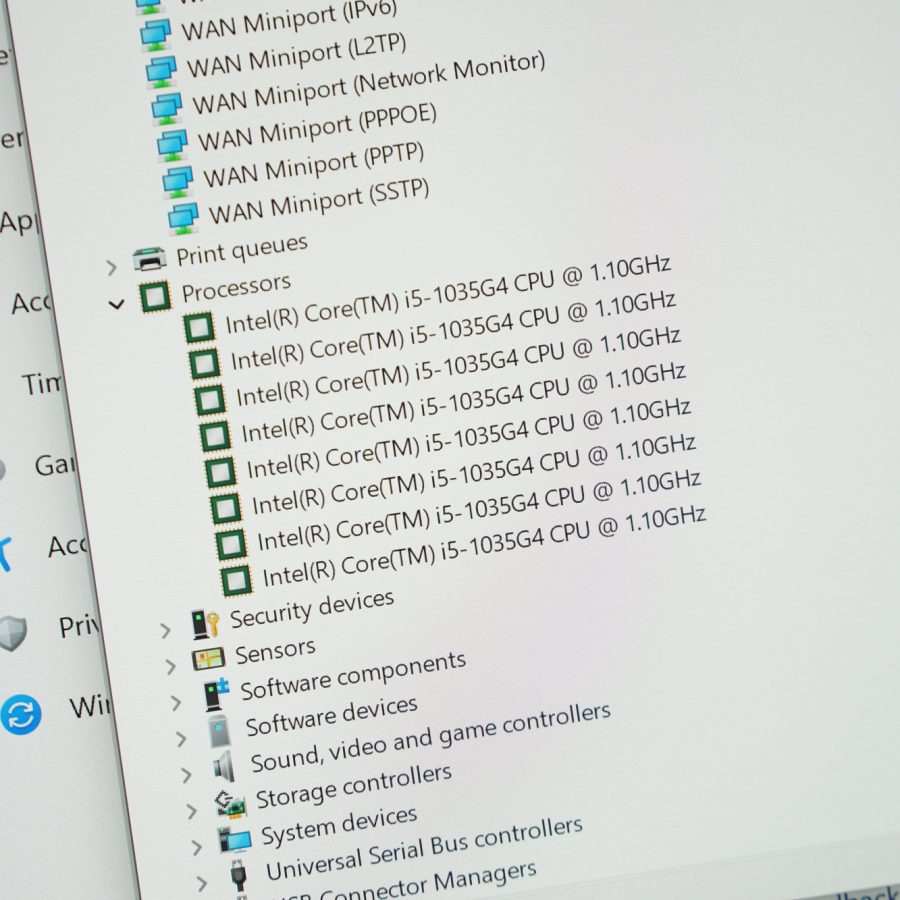Image resolution: width=900 pixels, height=900 pixels.
Task: Click the WAN Miniport (PPPOE) adapter icon
Action: (172, 145)
